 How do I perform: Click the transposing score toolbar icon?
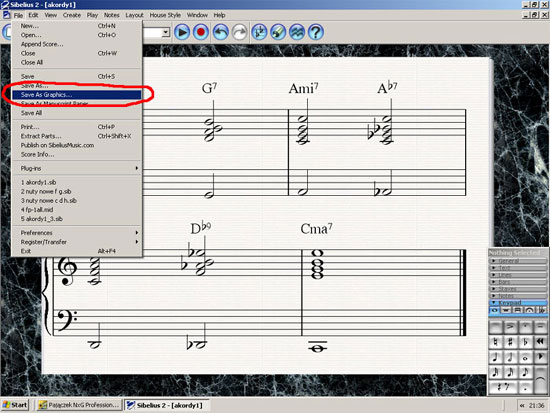(259, 32)
